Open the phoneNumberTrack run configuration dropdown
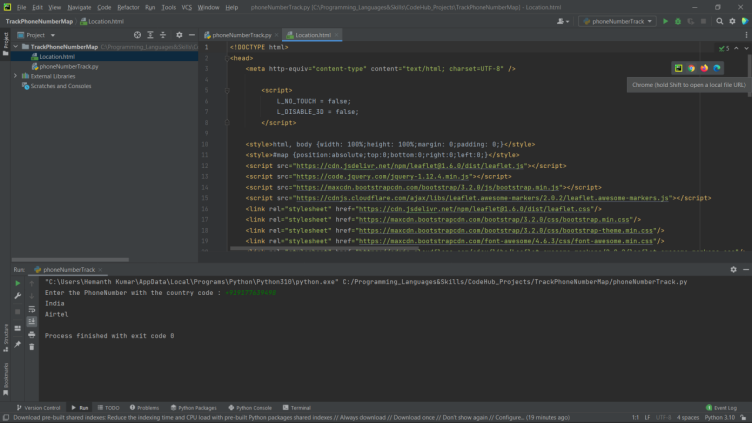Viewport: 753px width, 424px height. (x=617, y=21)
